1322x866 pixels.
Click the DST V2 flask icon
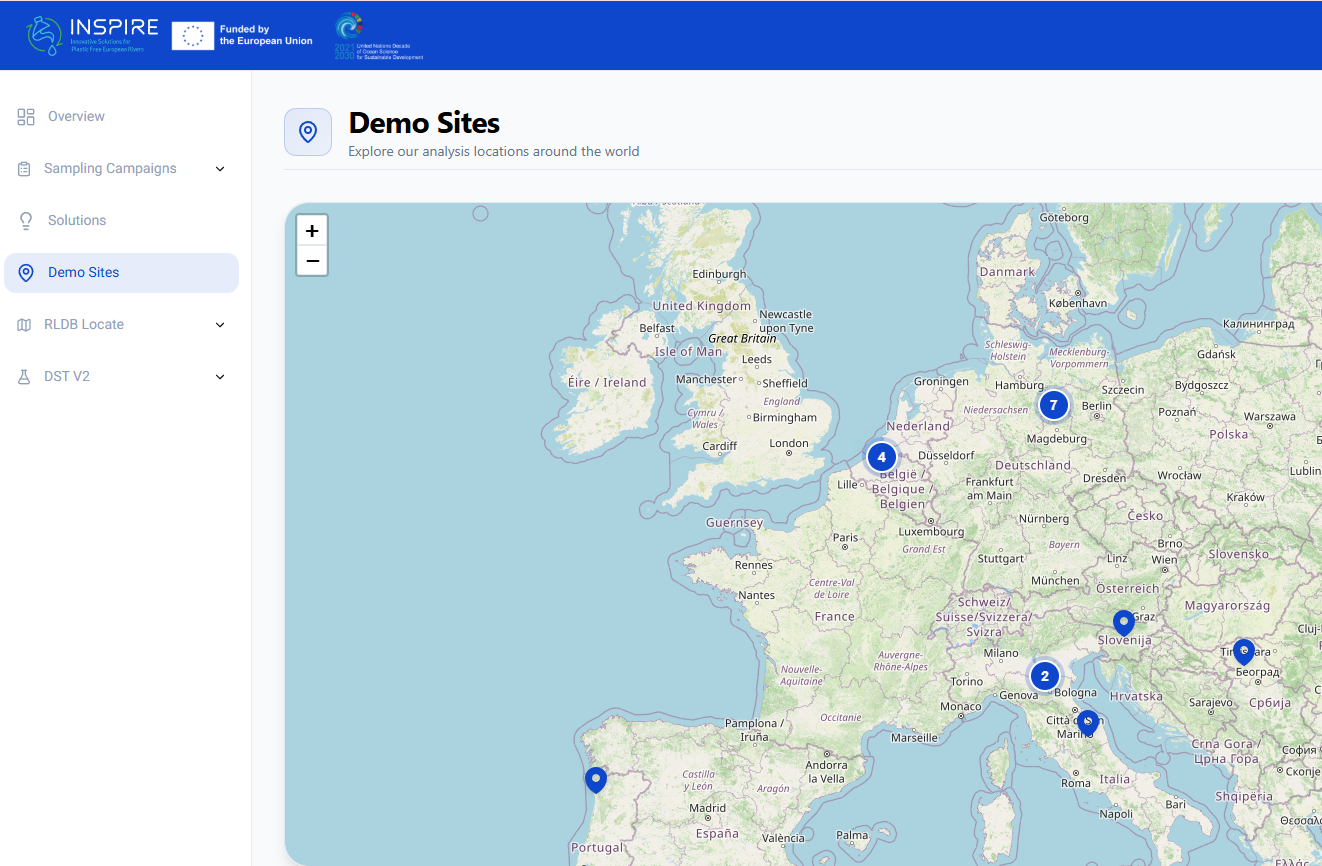coord(24,377)
